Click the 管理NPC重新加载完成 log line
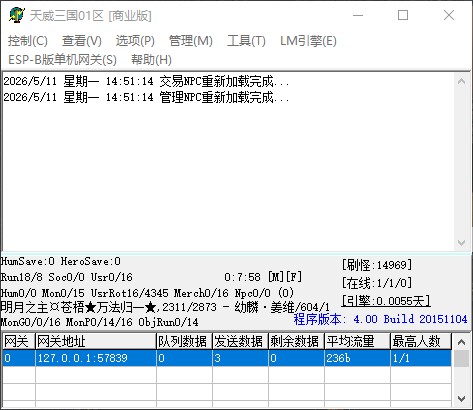Screen dimensions: 473x410 [146, 97]
